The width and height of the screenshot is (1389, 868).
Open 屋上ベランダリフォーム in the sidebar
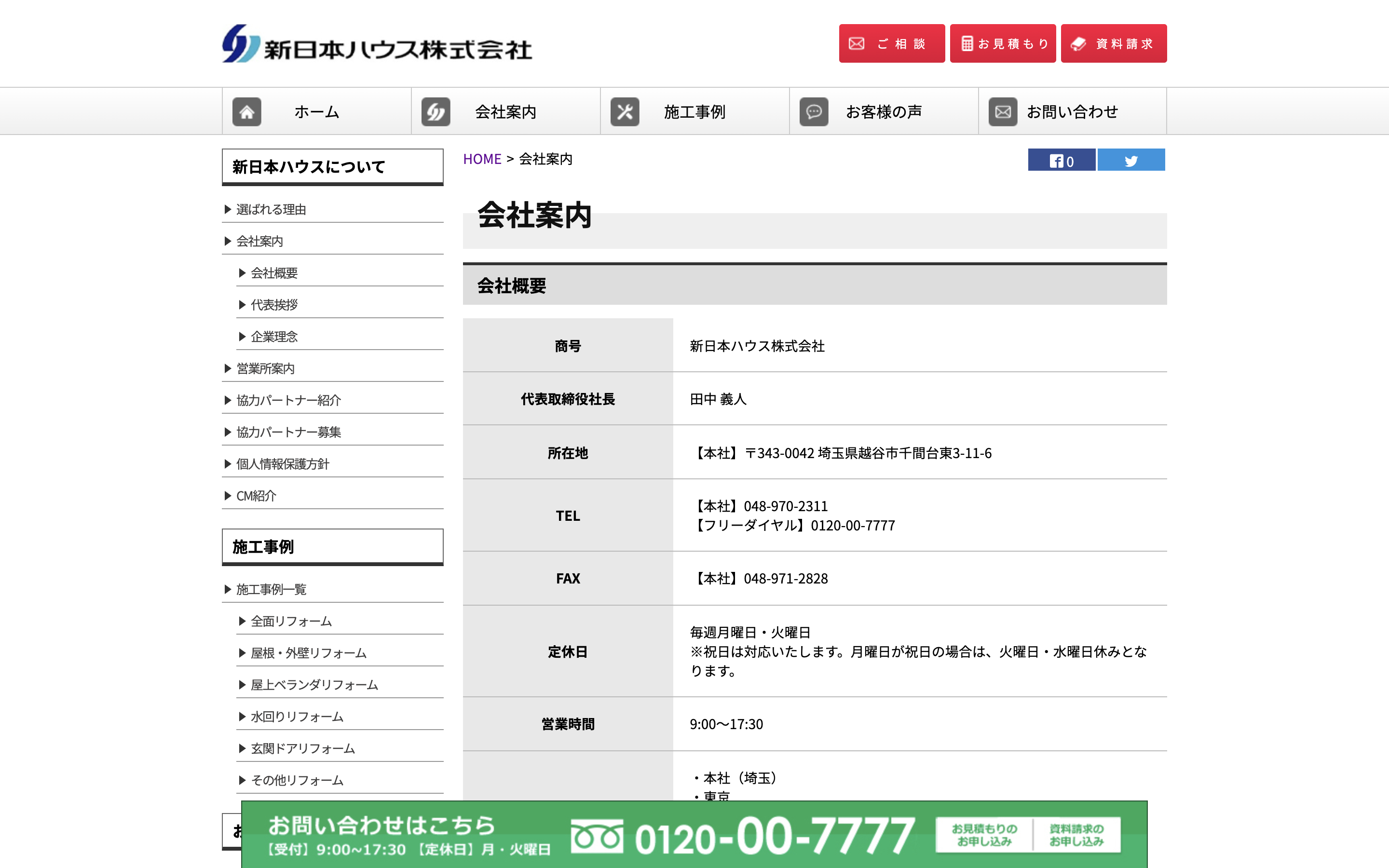click(x=314, y=685)
